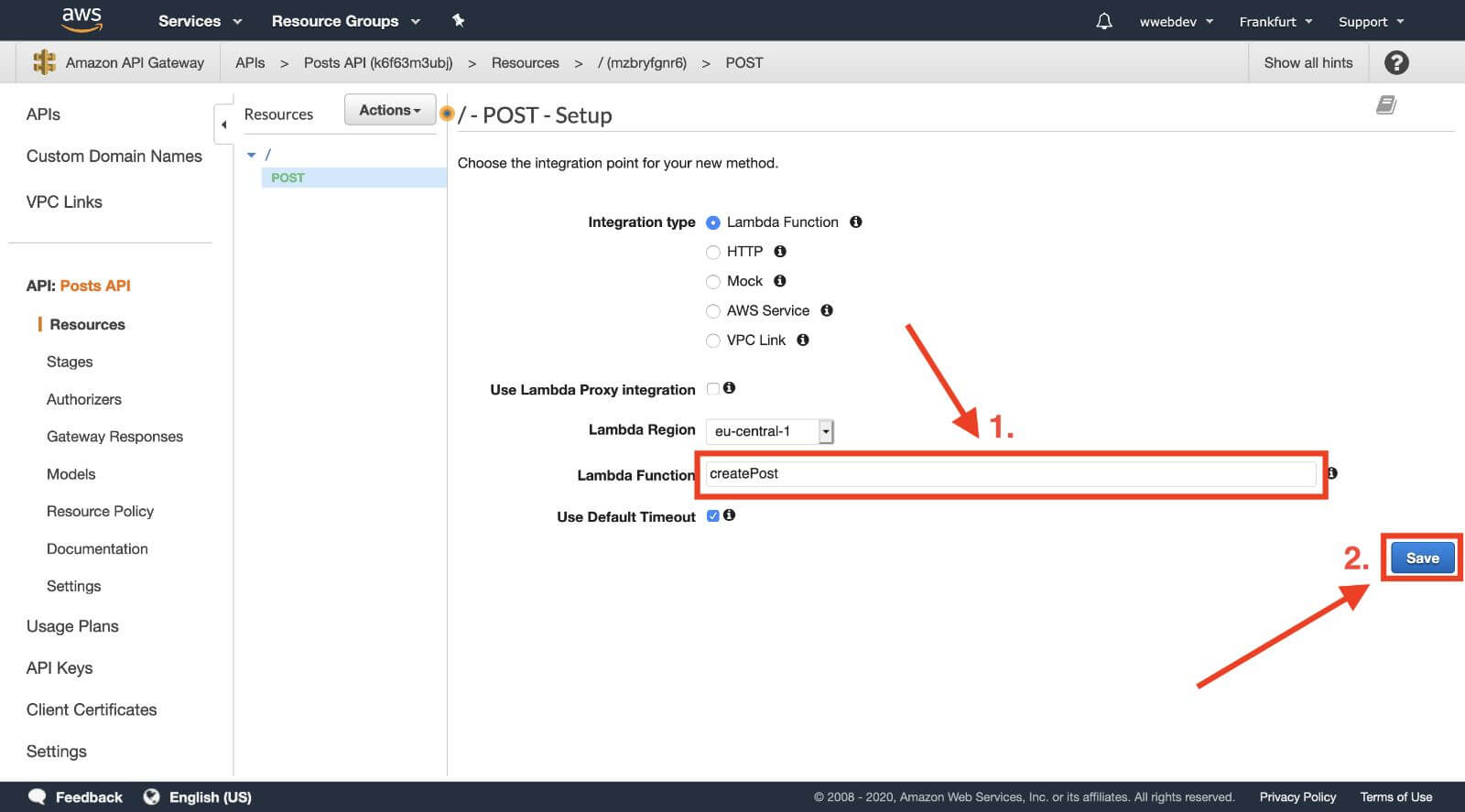Show info for HTTP integration type

point(780,251)
